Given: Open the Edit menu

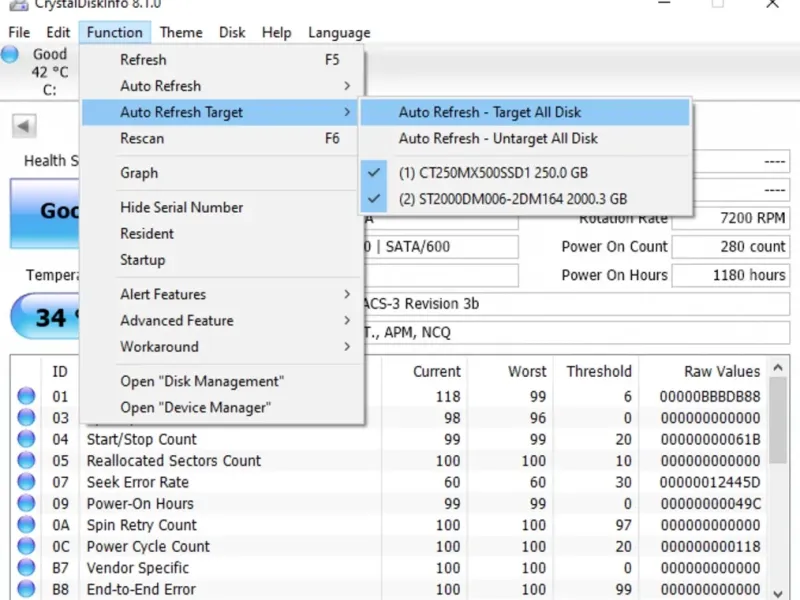Looking at the screenshot, I should (x=58, y=33).
